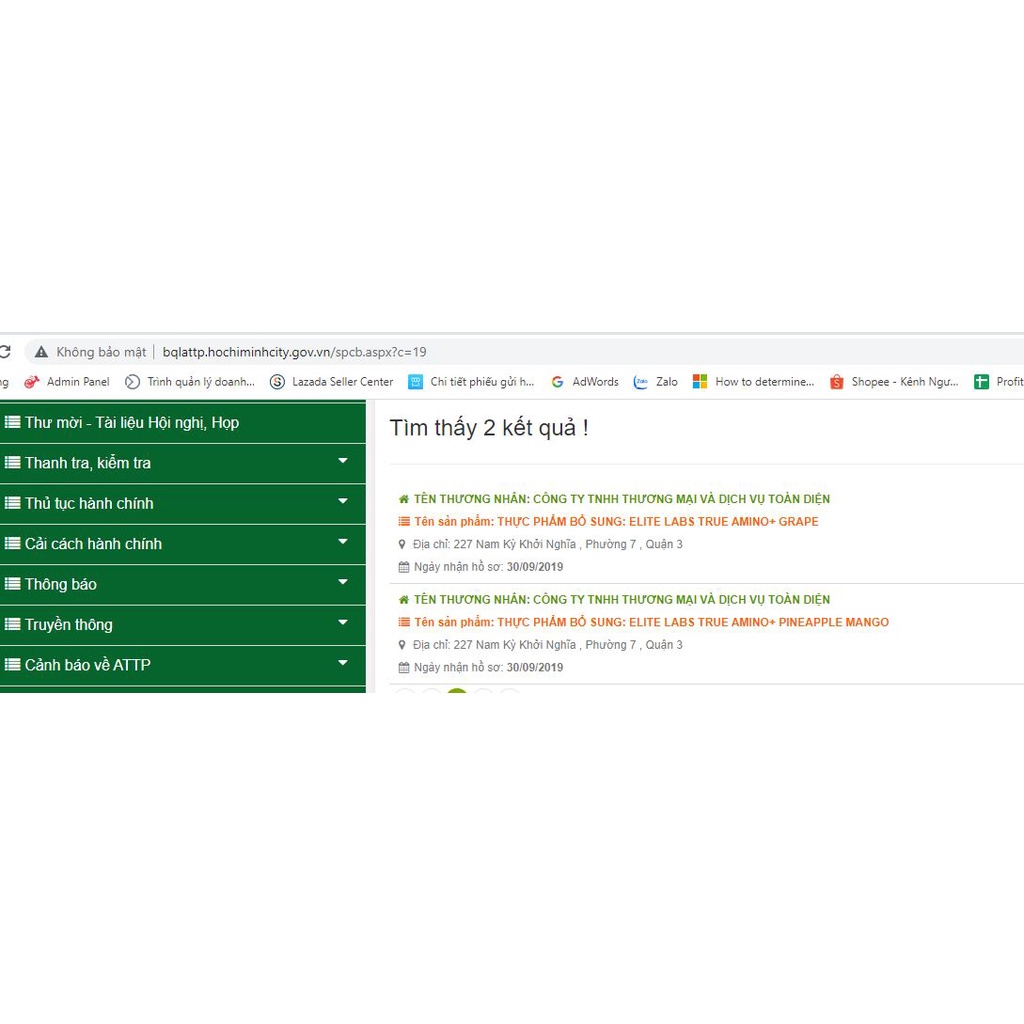Expand the 'Cải cách hành chính' dropdown arrow
The image size is (1024, 1024).
pyautogui.click(x=343, y=542)
